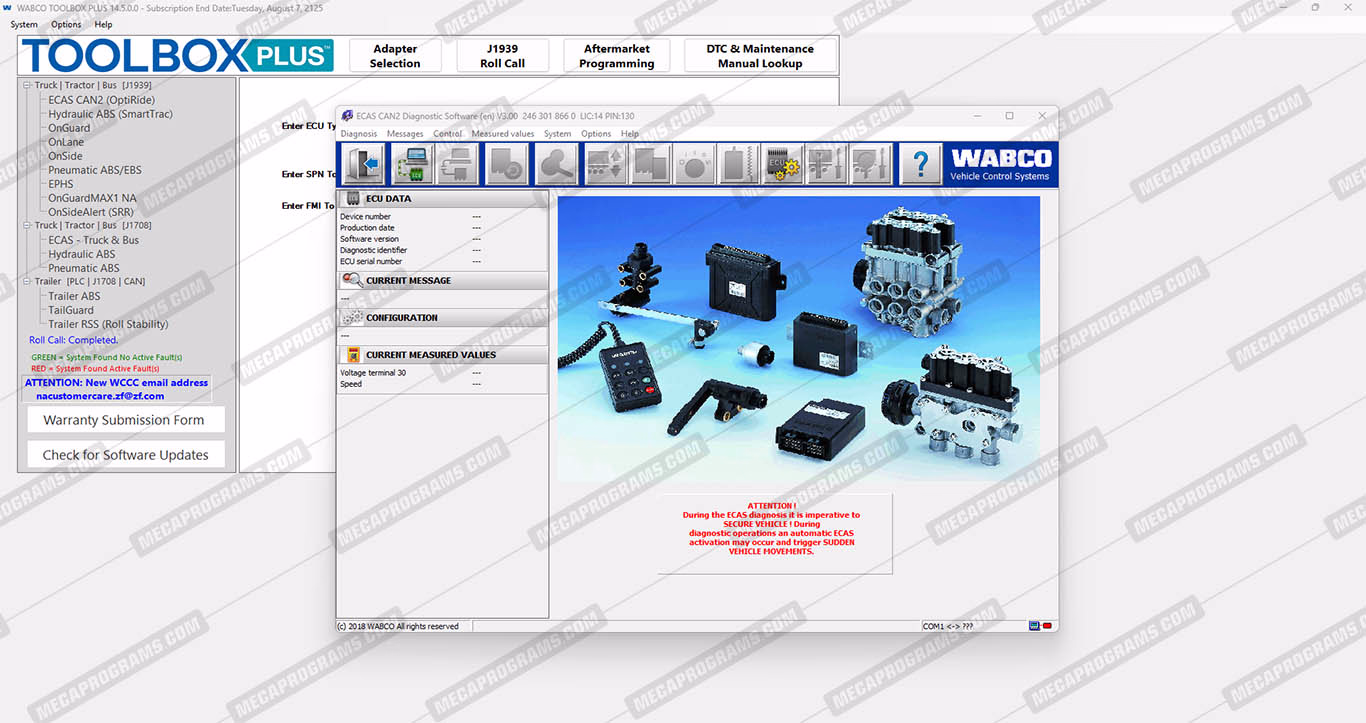Open the Options menu in ECAS window
Screen dimensions: 1366x723
coord(596,134)
